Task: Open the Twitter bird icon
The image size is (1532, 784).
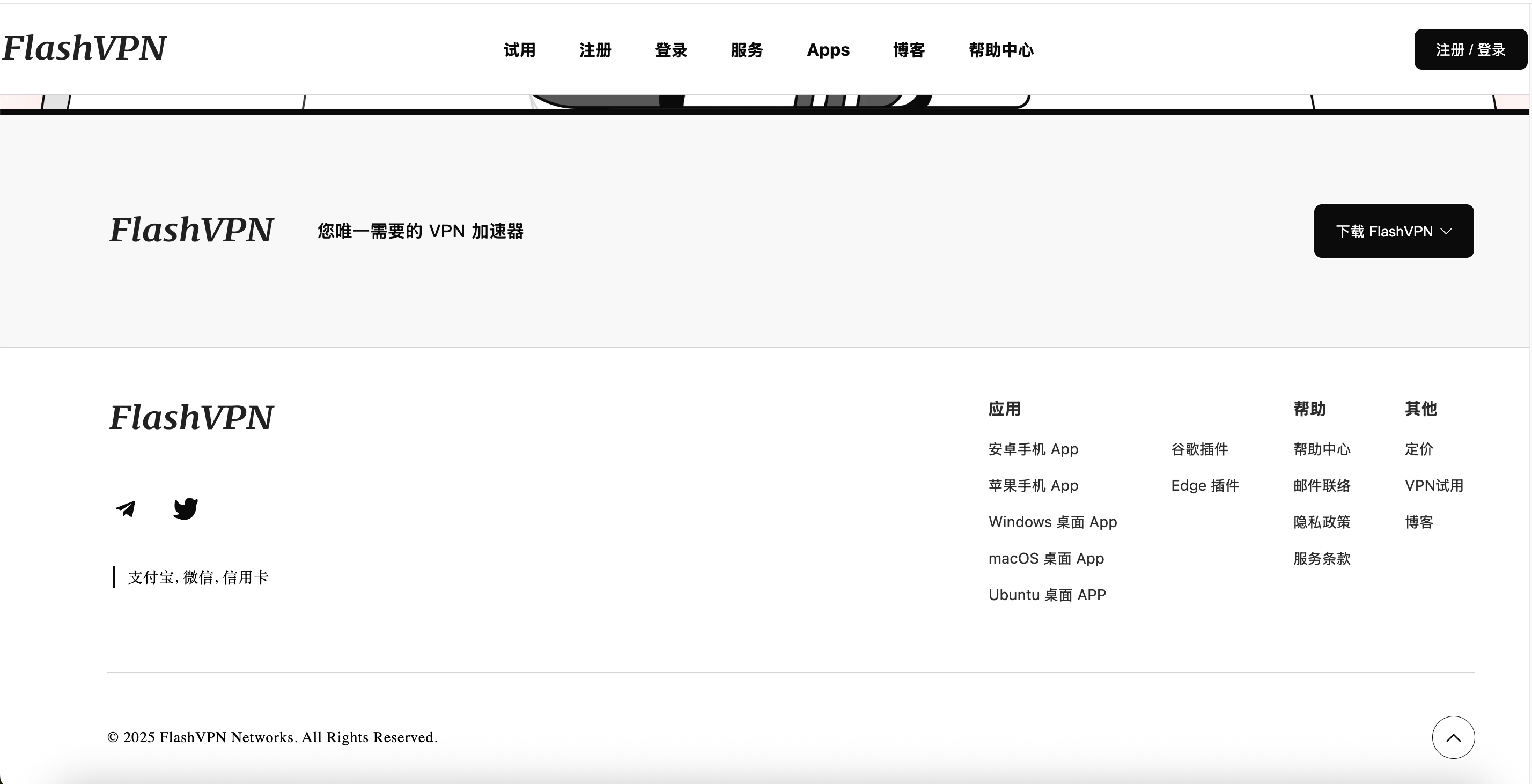Action: click(x=186, y=509)
